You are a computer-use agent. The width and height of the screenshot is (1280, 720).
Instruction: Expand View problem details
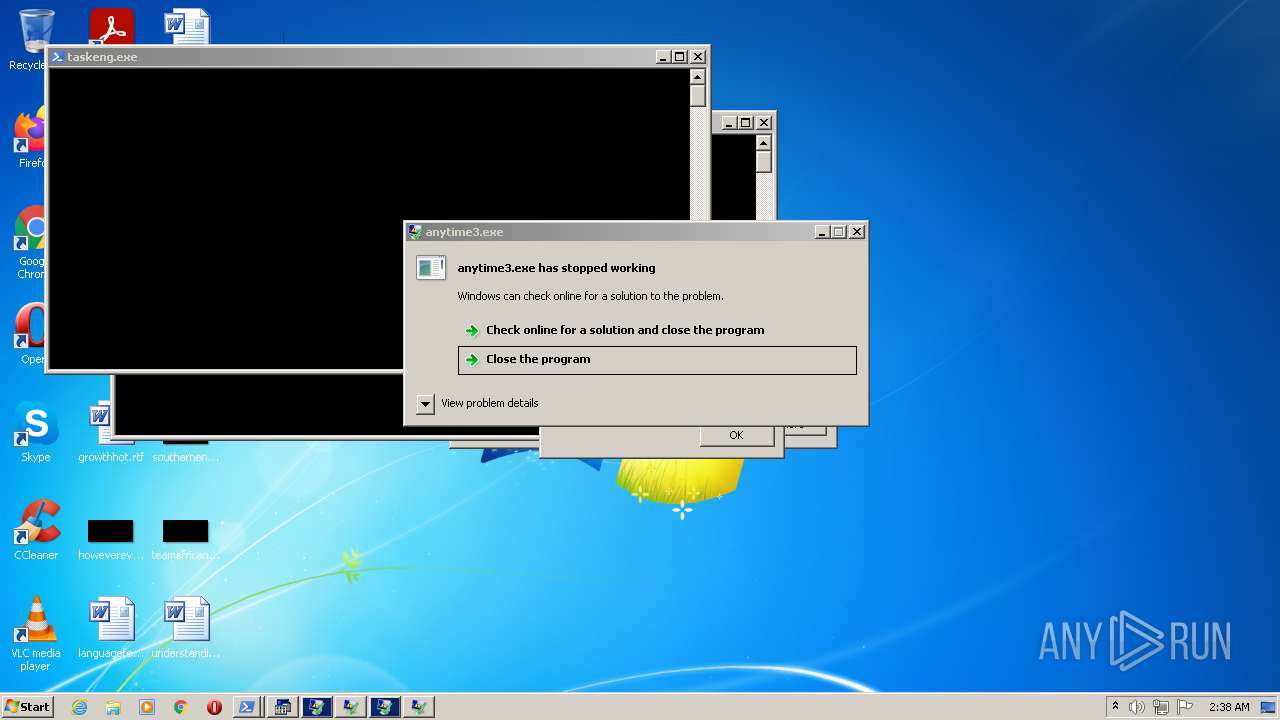[425, 404]
